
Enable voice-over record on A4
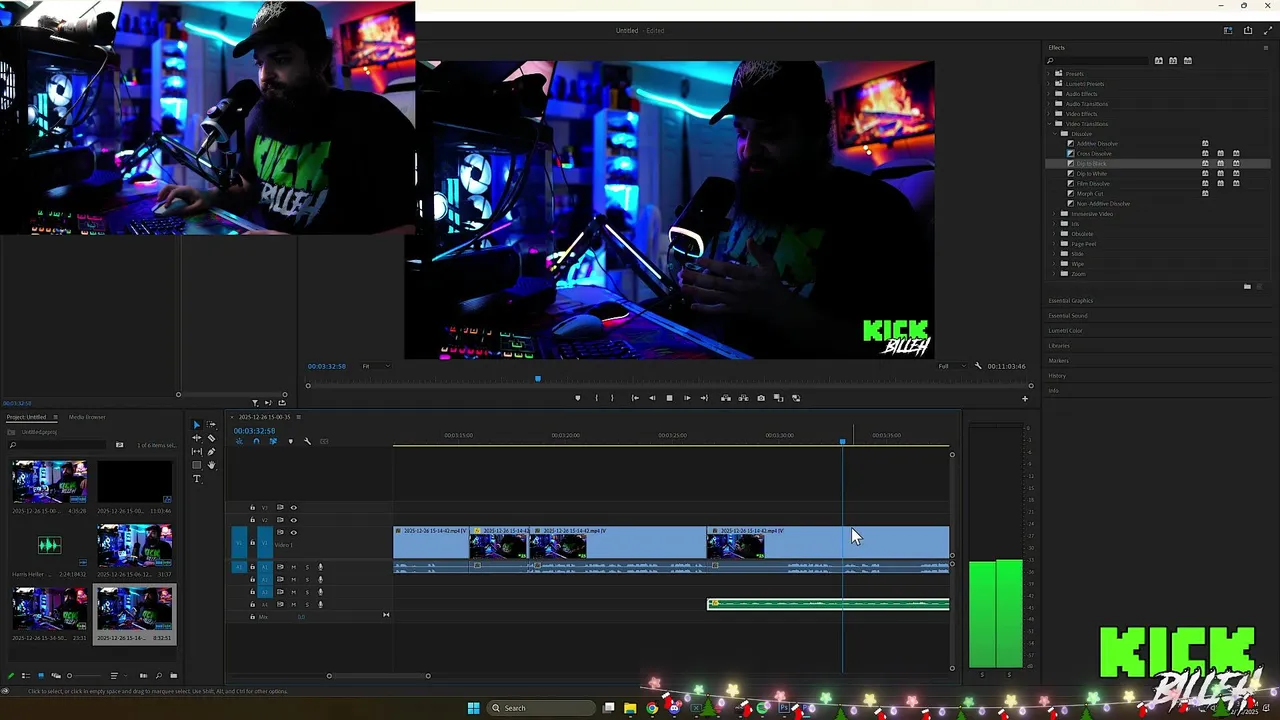pyautogui.click(x=320, y=604)
